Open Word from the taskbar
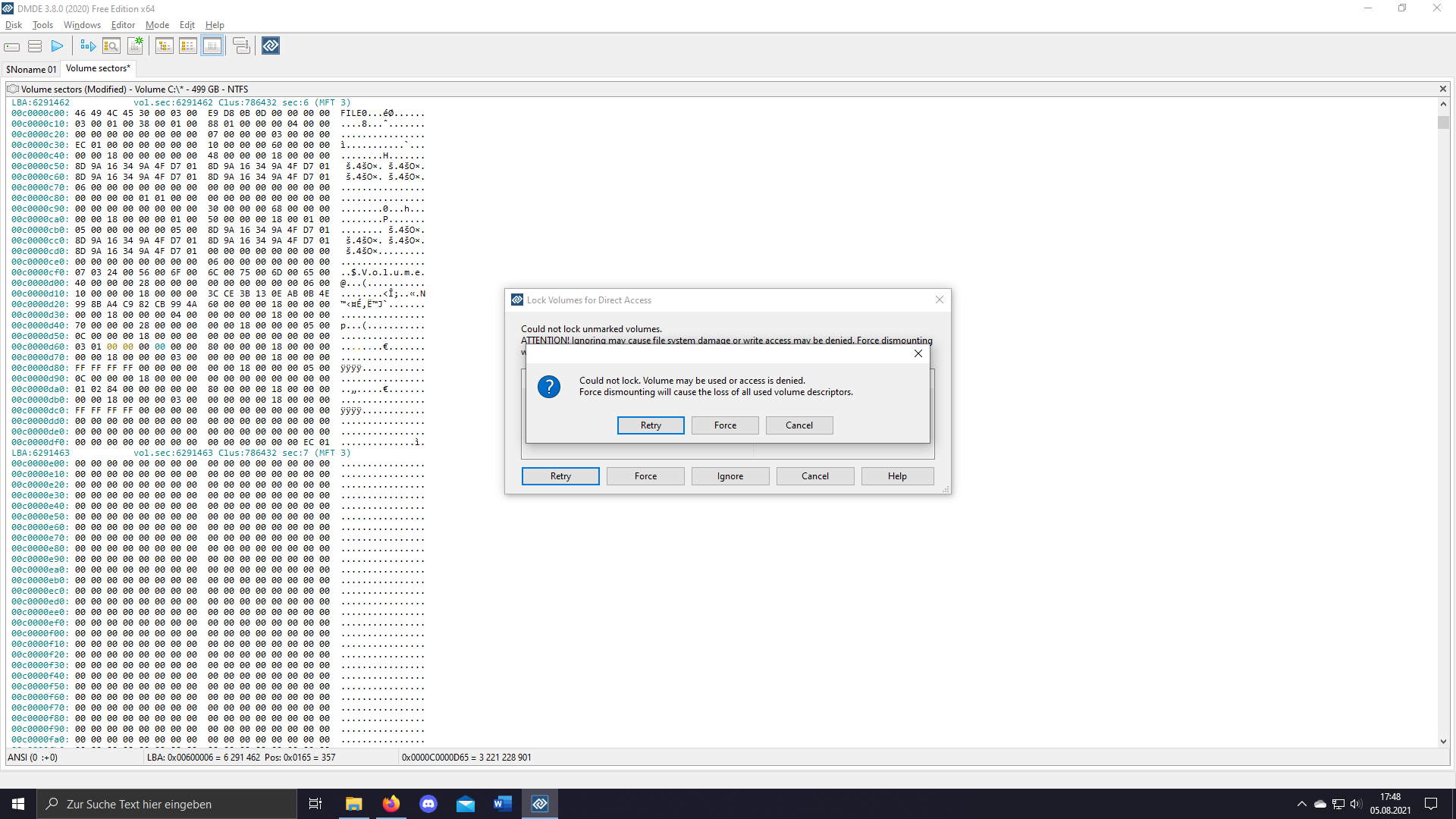The height and width of the screenshot is (819, 1456). pos(502,804)
